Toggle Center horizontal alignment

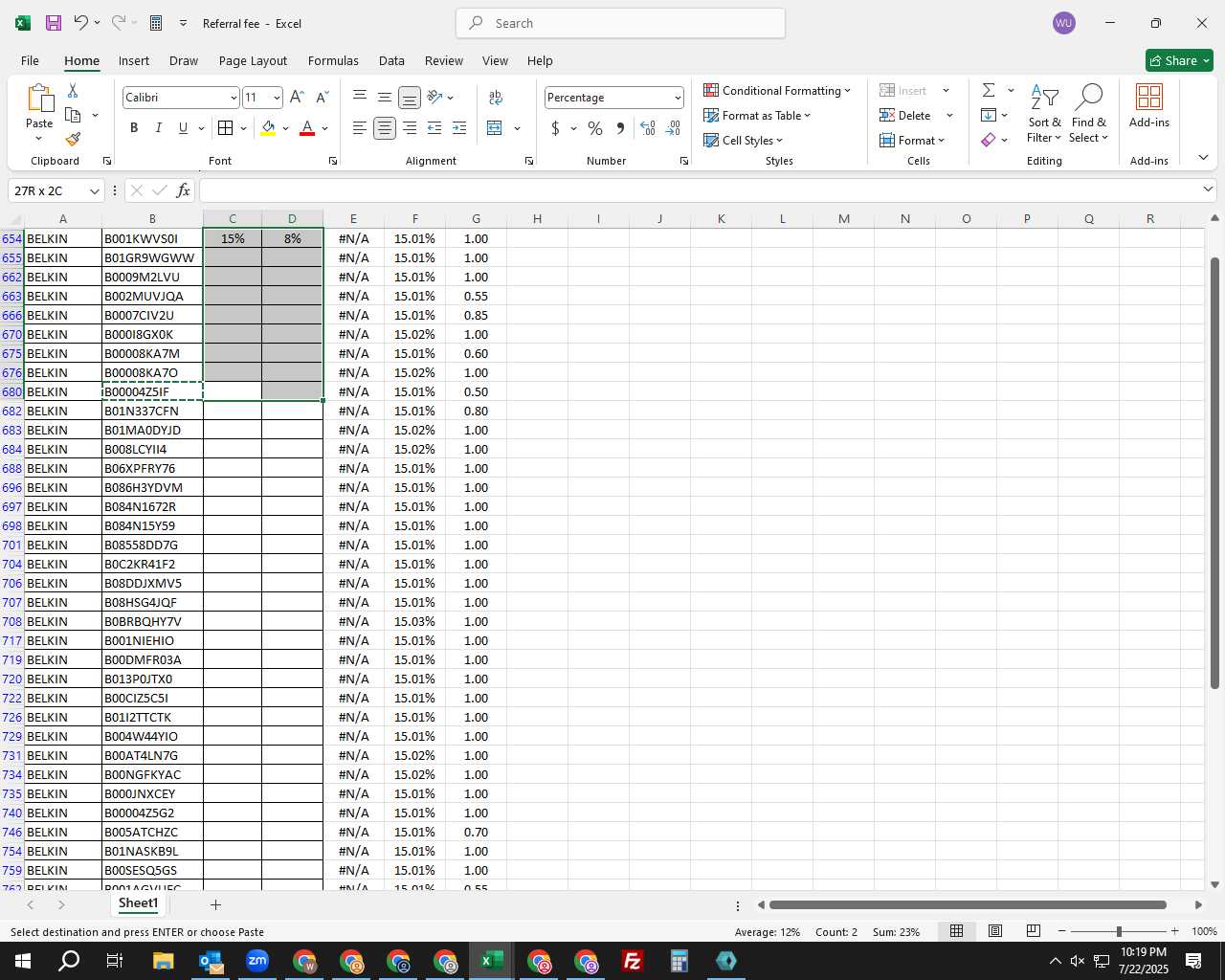(385, 128)
